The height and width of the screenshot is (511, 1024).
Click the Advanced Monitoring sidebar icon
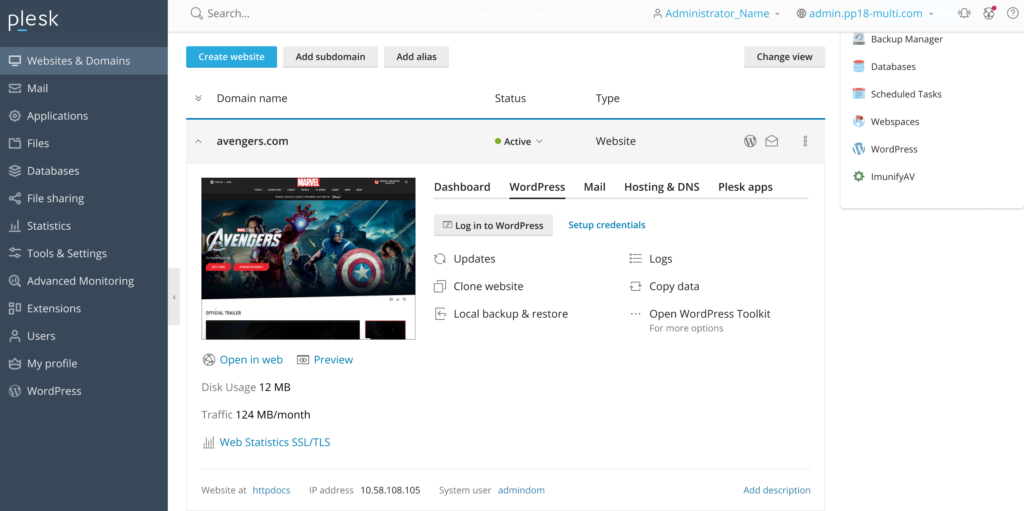coord(14,281)
